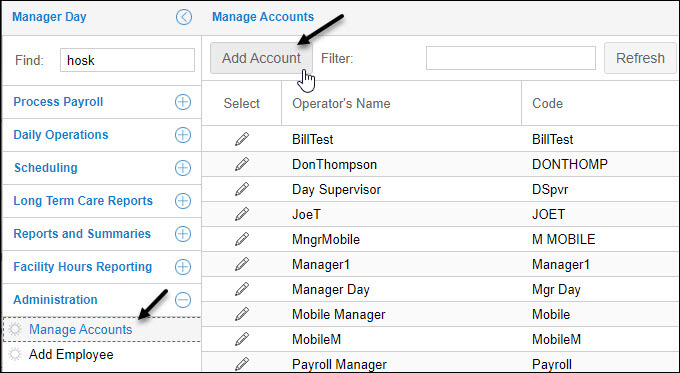Open the Scheduling menu section

[x=46, y=168]
